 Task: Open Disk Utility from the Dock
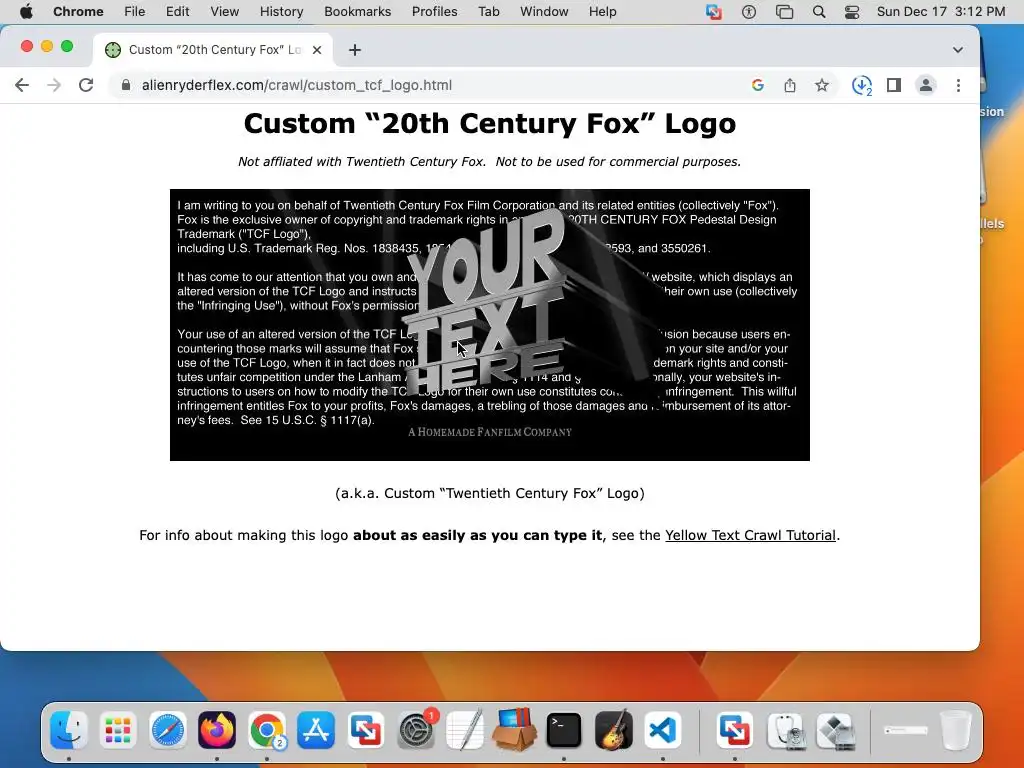(x=786, y=730)
